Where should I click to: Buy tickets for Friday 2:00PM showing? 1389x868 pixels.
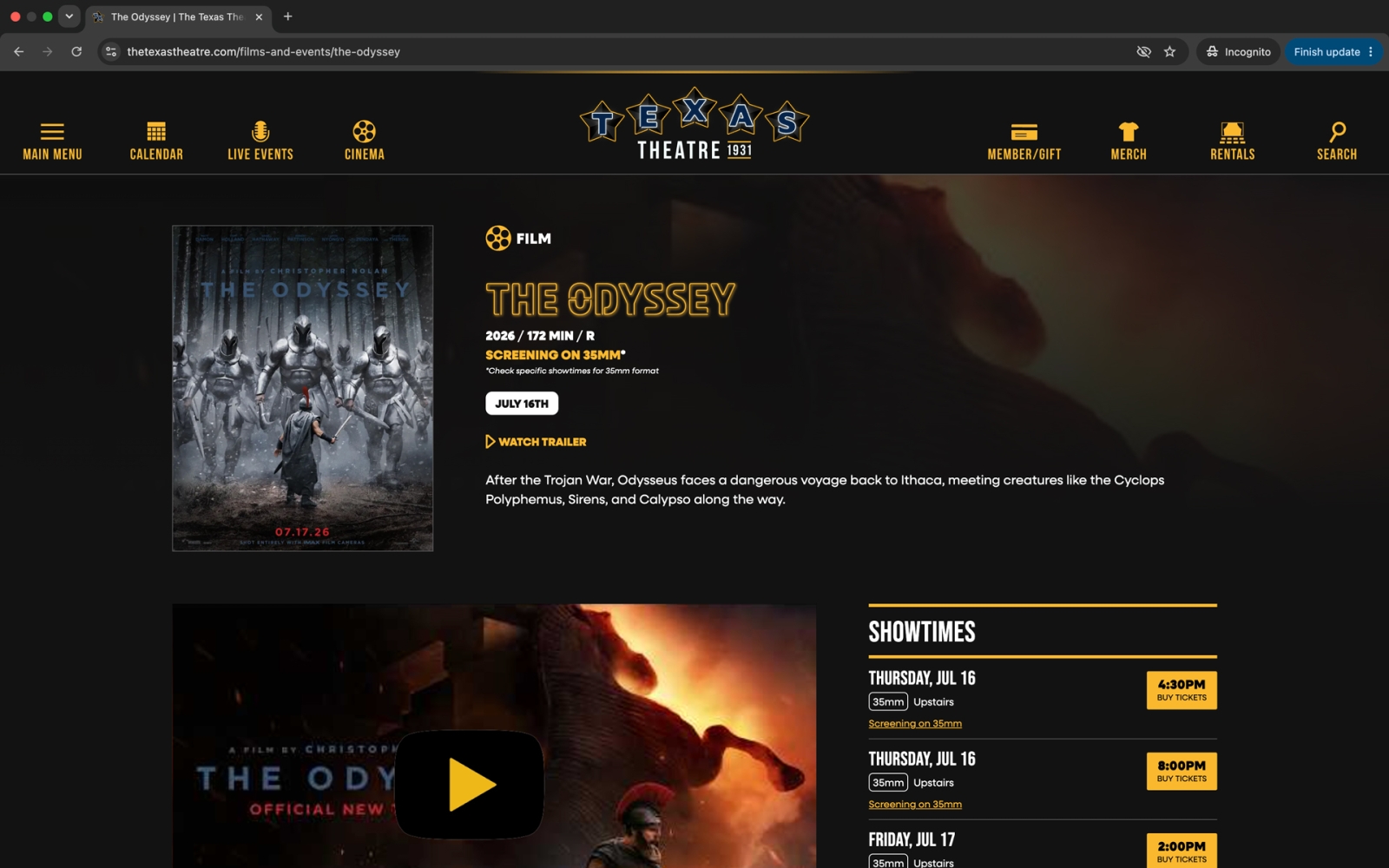coord(1182,851)
